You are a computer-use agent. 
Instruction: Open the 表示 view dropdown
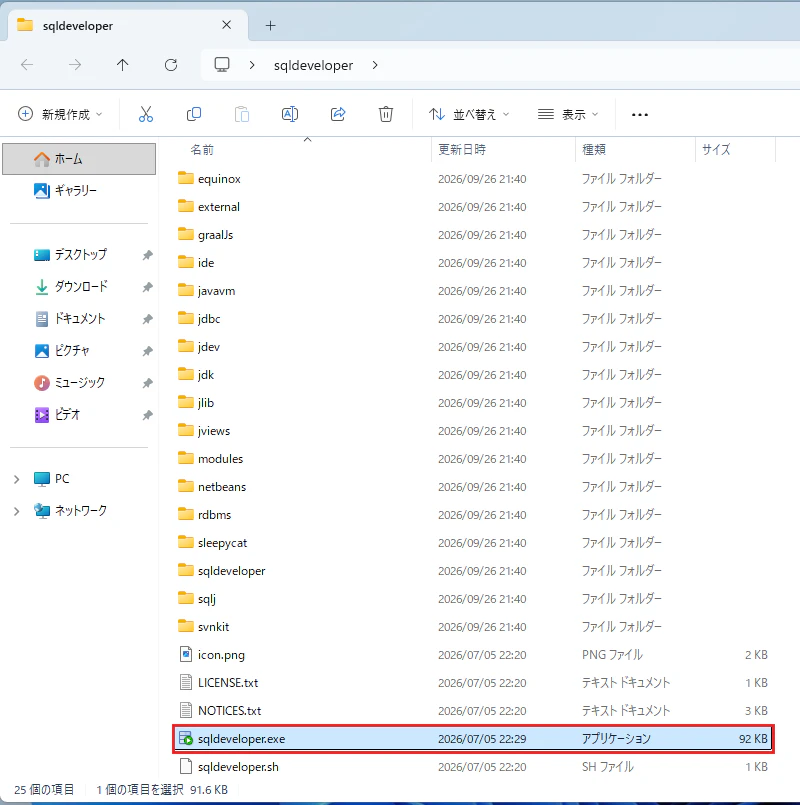[568, 114]
